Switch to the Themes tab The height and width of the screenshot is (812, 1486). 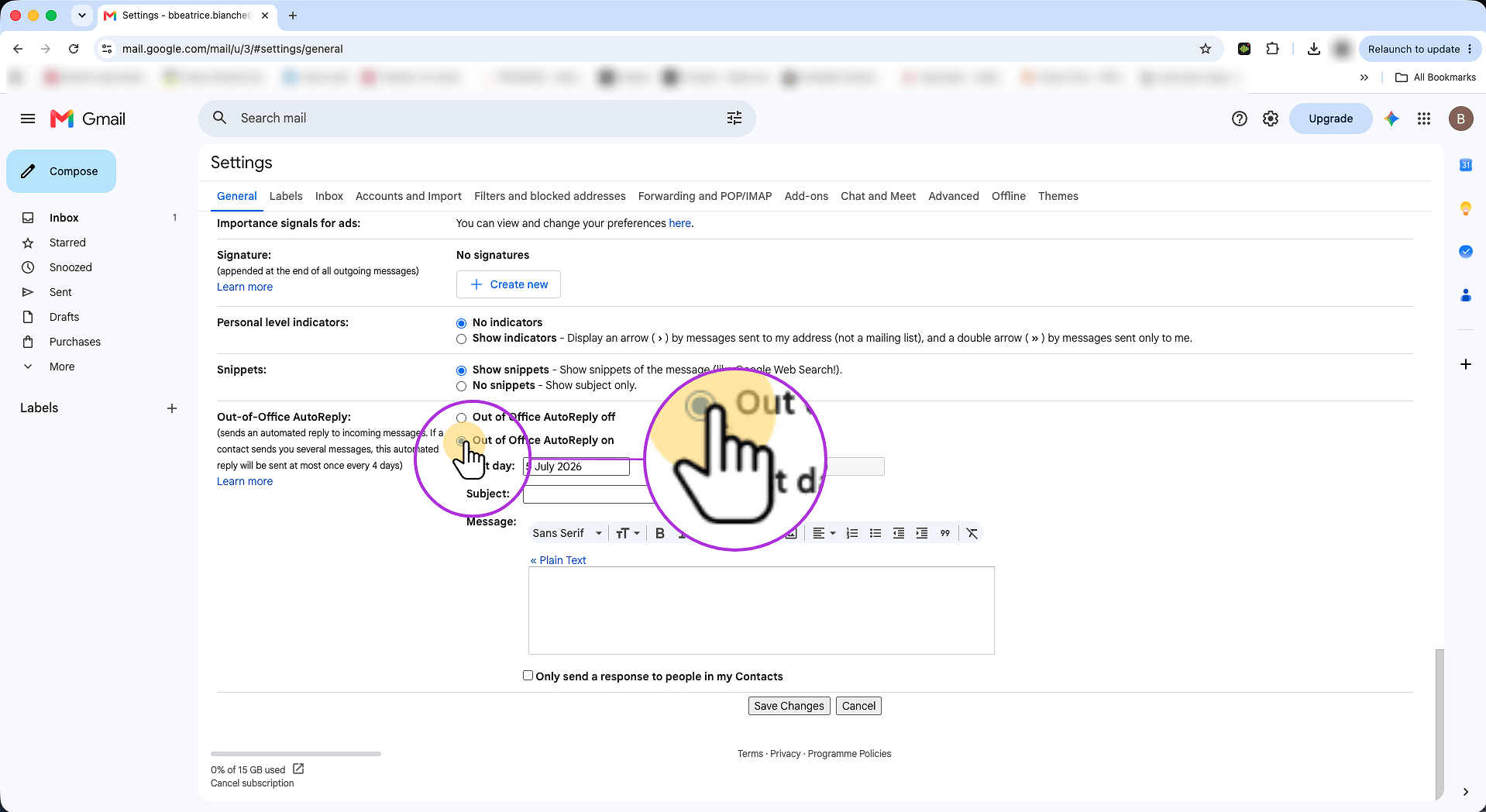tap(1058, 196)
